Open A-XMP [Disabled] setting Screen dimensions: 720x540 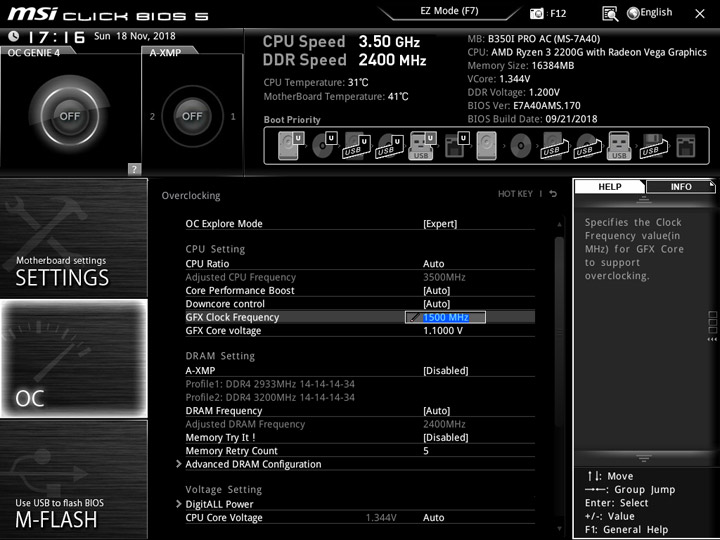tap(445, 371)
